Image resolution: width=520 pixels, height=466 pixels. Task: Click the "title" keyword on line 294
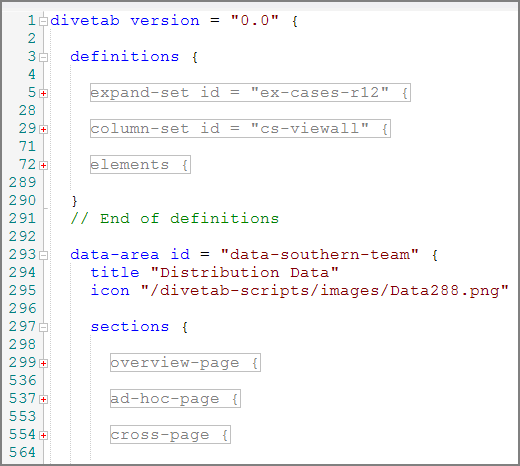tap(115, 273)
